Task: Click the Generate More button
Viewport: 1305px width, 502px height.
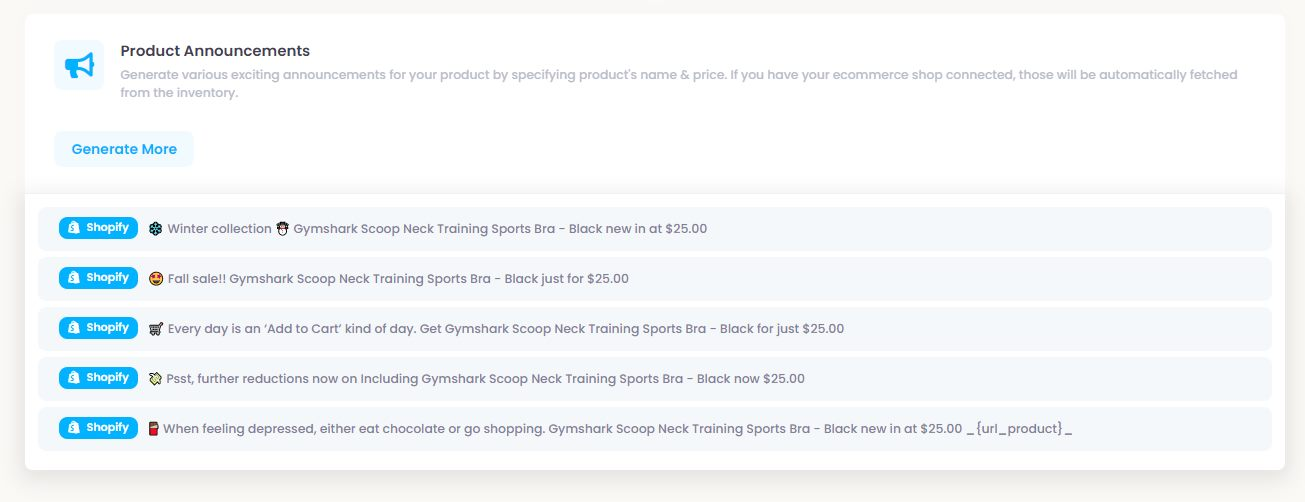Action: [x=124, y=149]
